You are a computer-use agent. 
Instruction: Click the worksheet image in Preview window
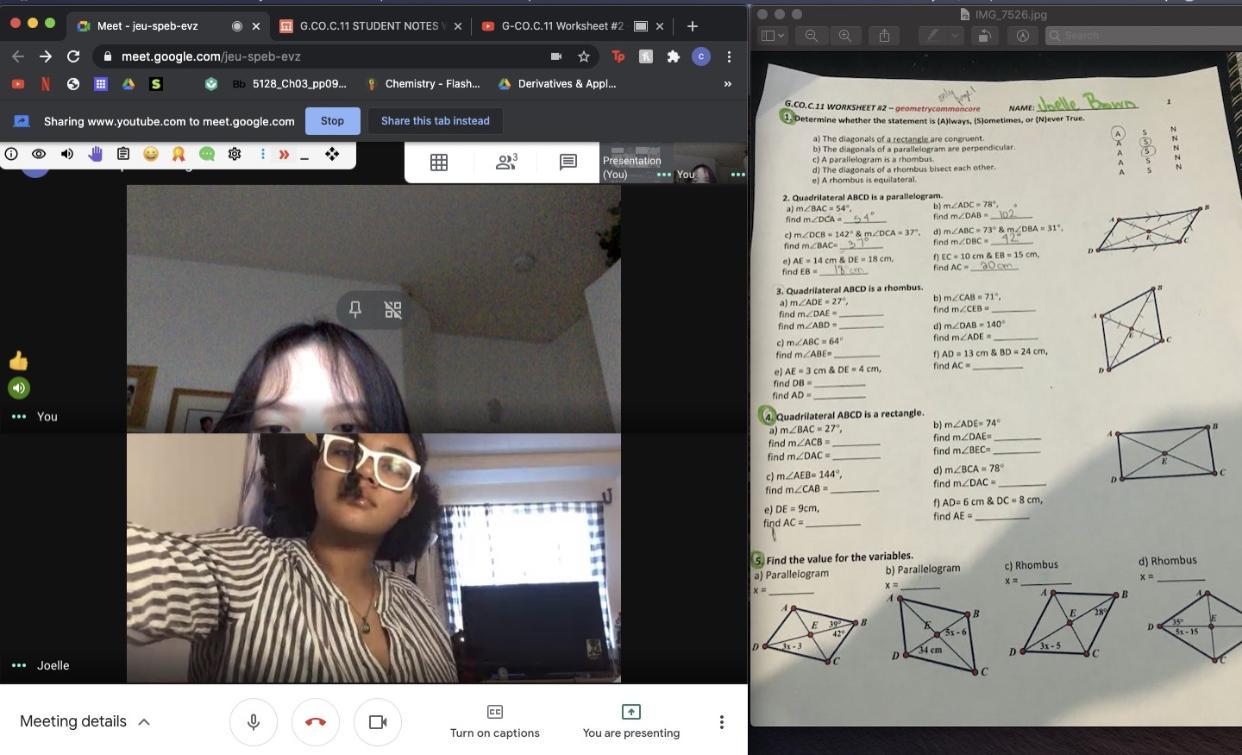(x=996, y=390)
